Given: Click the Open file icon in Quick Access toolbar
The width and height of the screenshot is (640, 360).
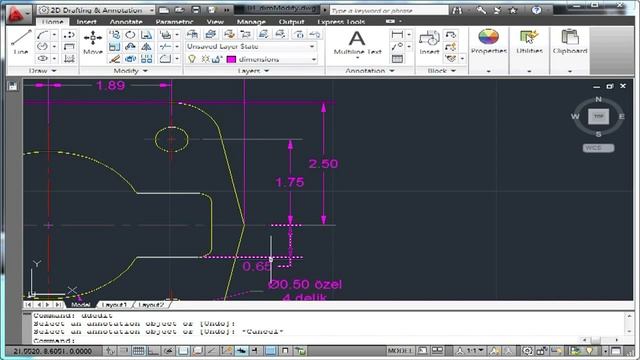Looking at the screenshot, I should click(x=180, y=10).
